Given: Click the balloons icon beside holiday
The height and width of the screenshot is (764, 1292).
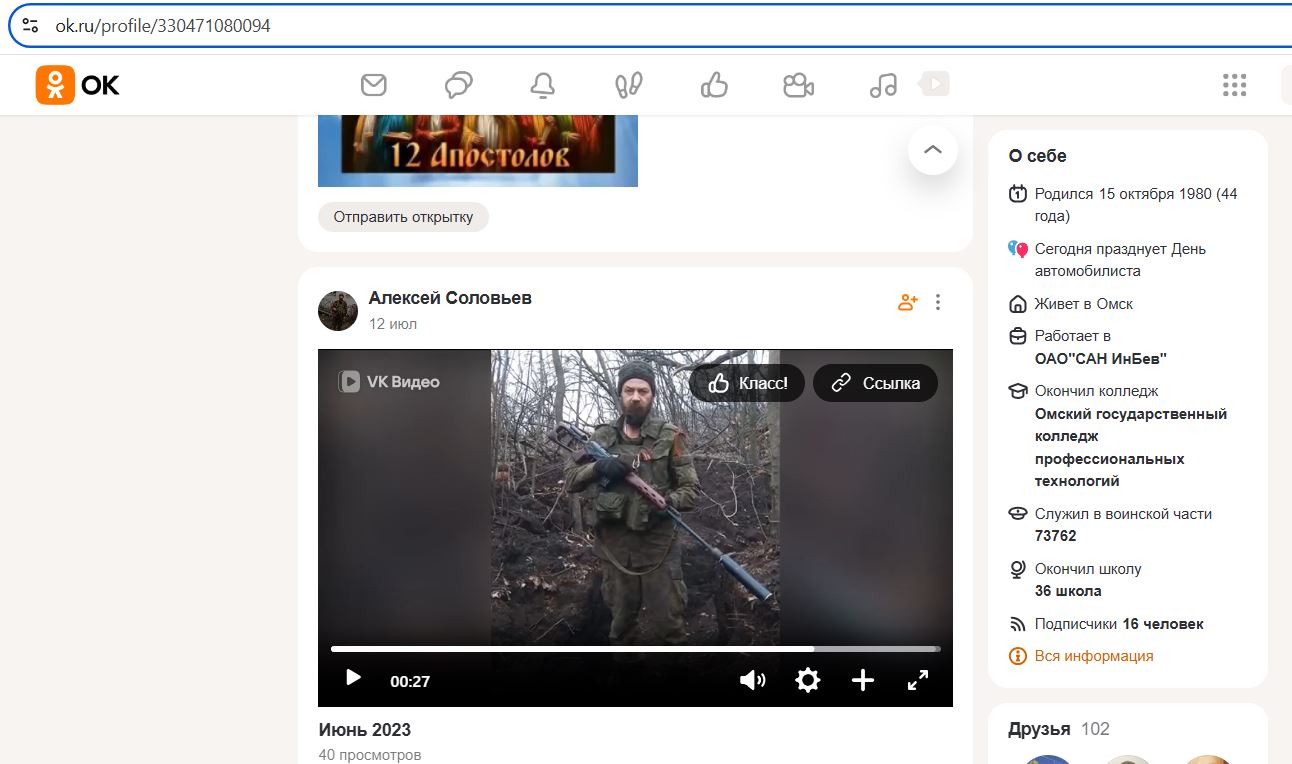Looking at the screenshot, I should coord(1018,249).
